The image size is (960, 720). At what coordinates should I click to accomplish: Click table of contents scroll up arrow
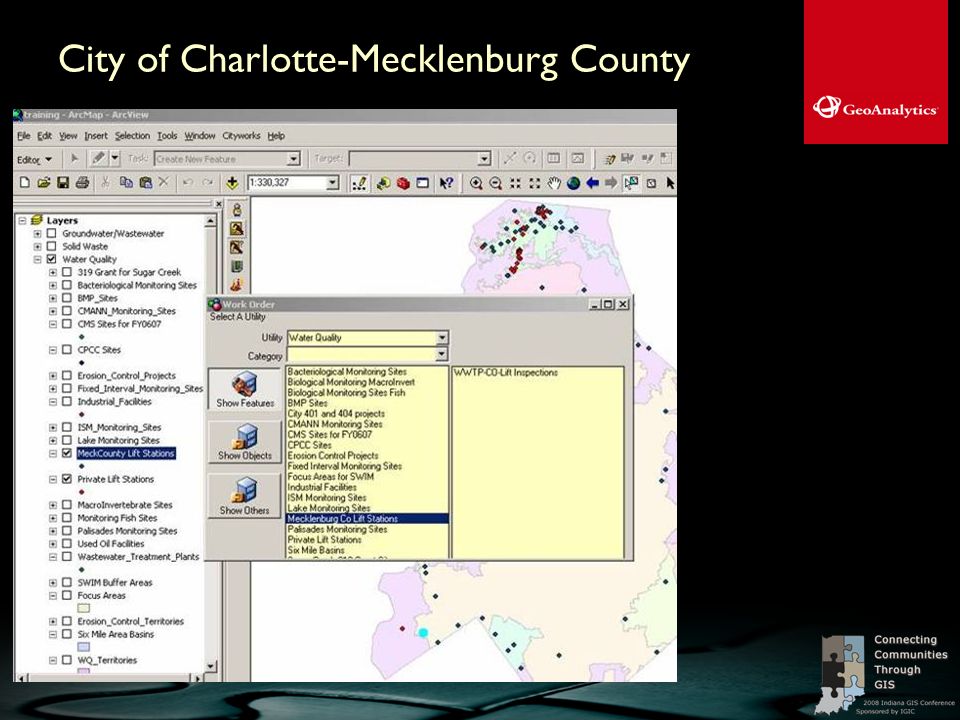pos(211,220)
